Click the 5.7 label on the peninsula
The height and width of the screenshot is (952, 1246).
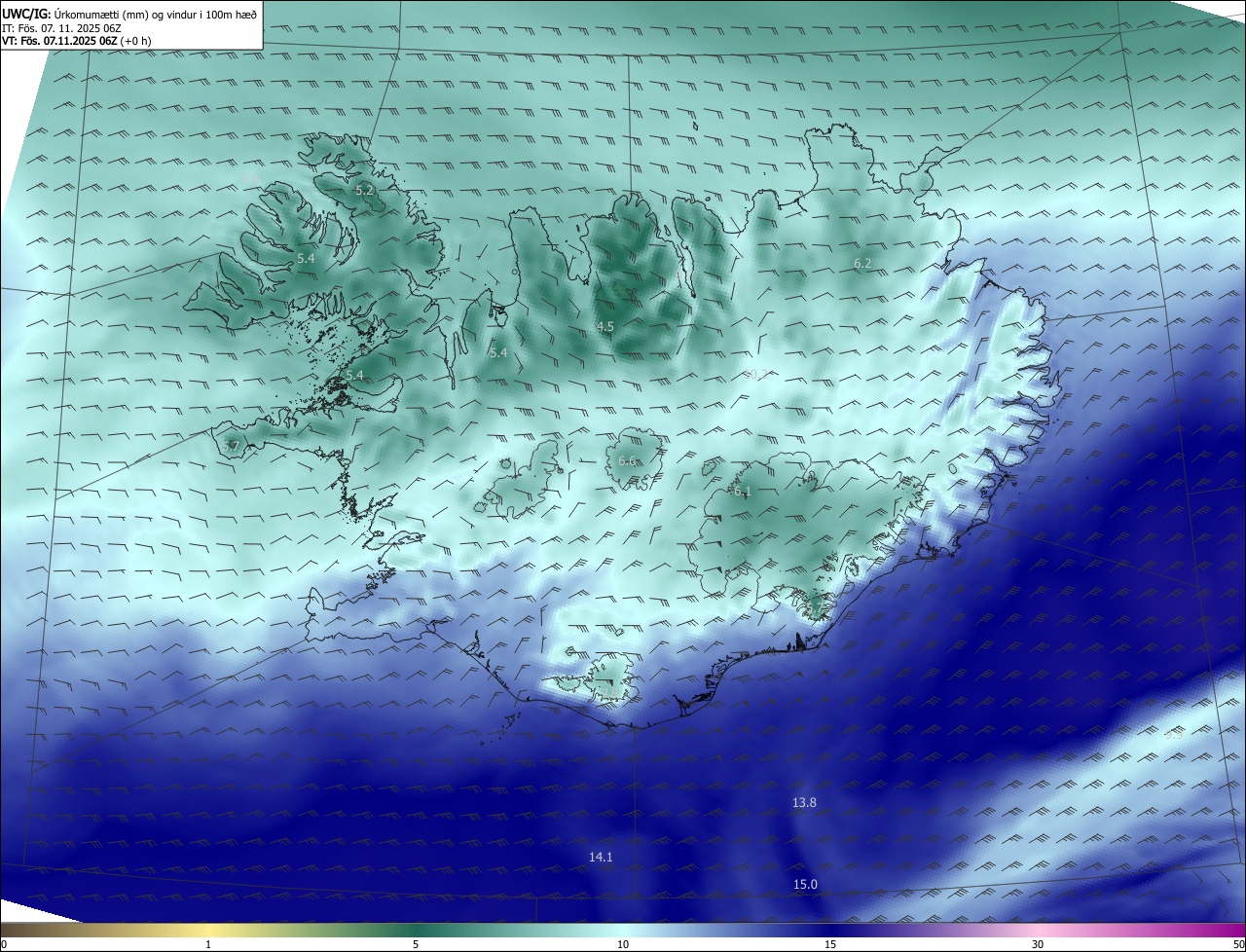[x=230, y=446]
